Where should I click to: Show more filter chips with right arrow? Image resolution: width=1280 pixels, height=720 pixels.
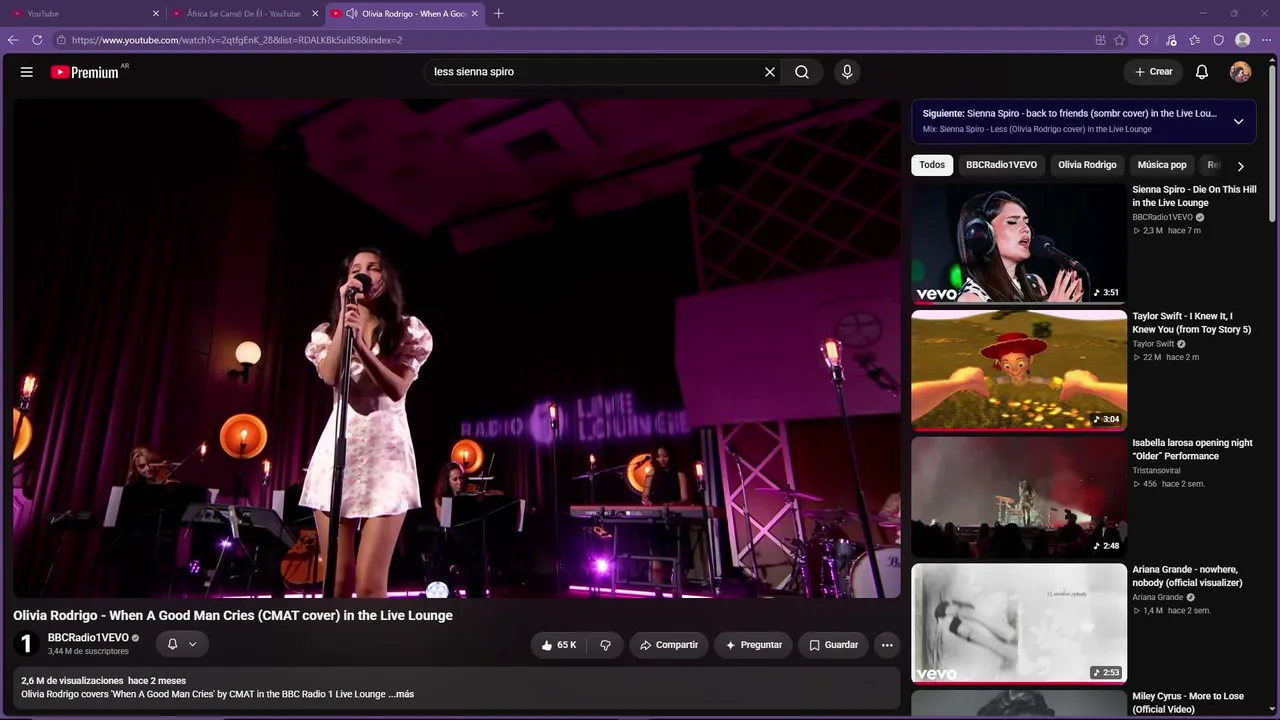coord(1240,166)
